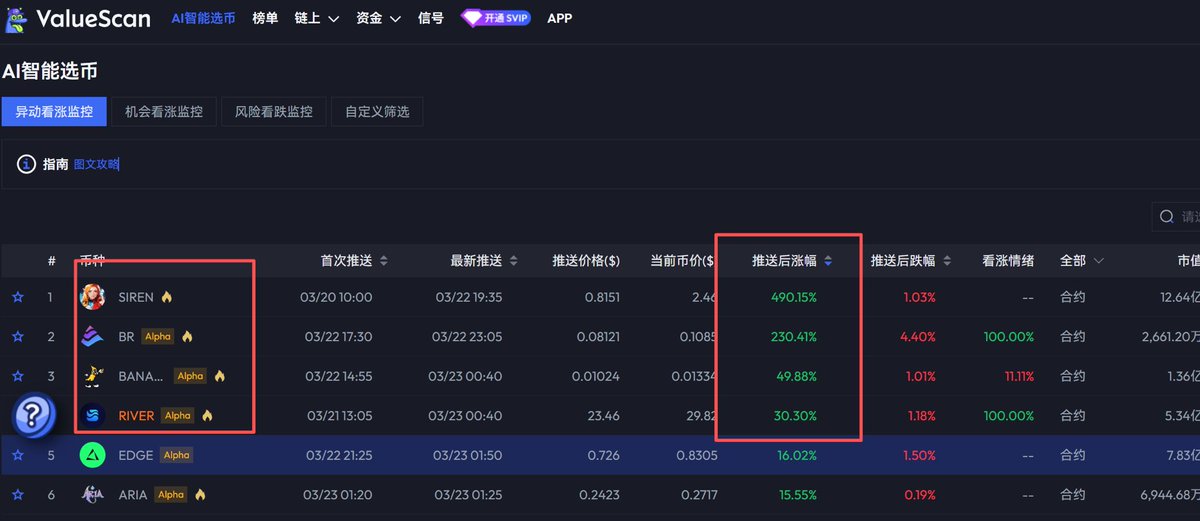Star the BANA row as favorite
The height and width of the screenshot is (521, 1200).
click(x=17, y=376)
